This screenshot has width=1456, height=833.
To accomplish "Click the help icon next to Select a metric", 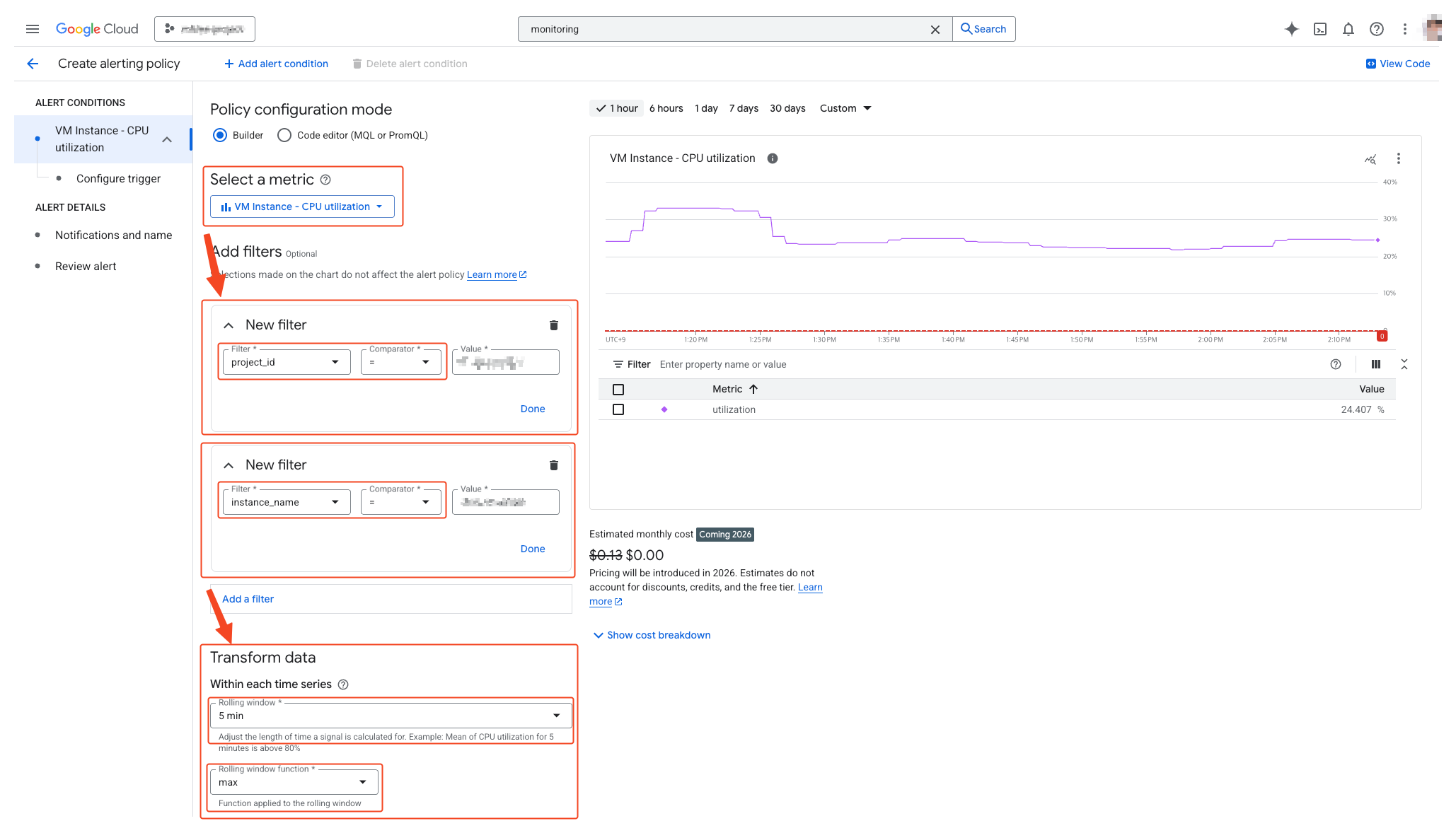I will (x=325, y=180).
